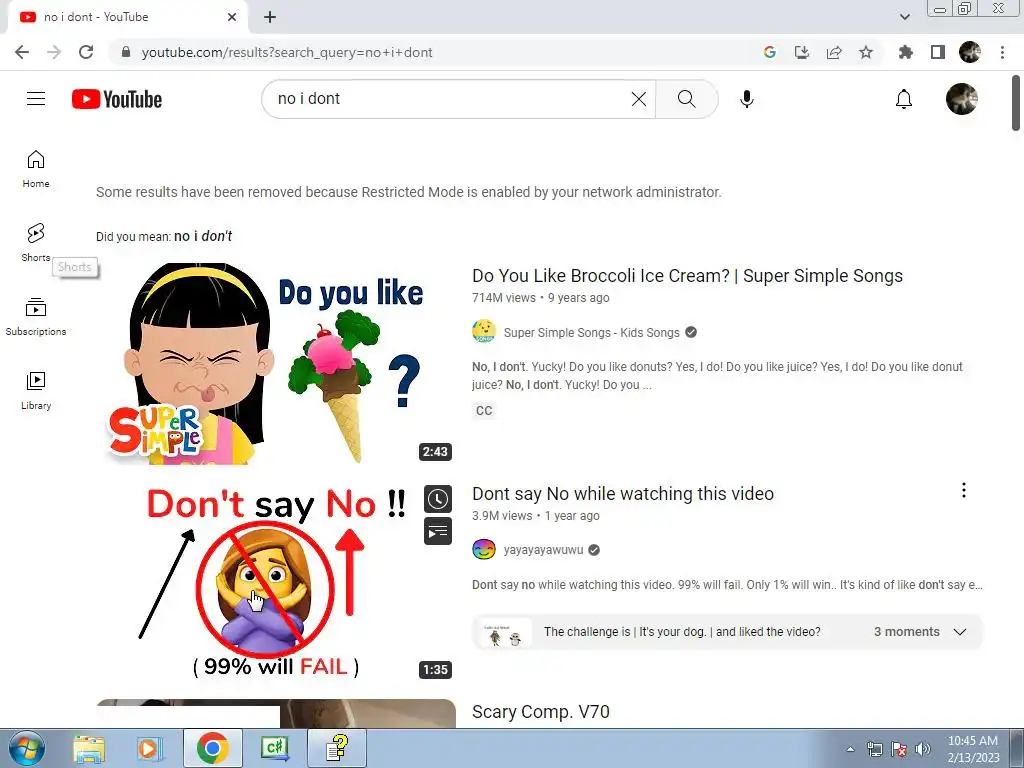This screenshot has height=768, width=1024.
Task: Open Subscriptions in the sidebar
Action: [36, 317]
